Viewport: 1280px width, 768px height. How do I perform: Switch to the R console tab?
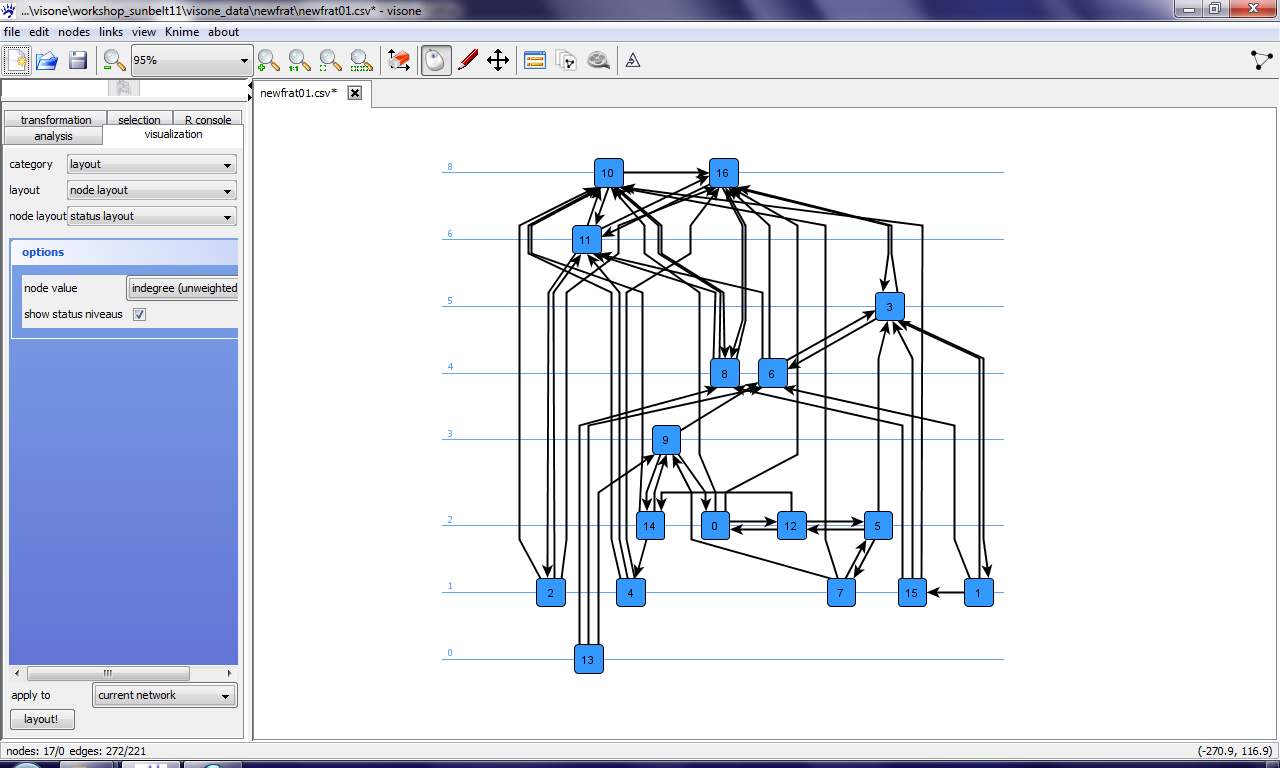(x=208, y=119)
